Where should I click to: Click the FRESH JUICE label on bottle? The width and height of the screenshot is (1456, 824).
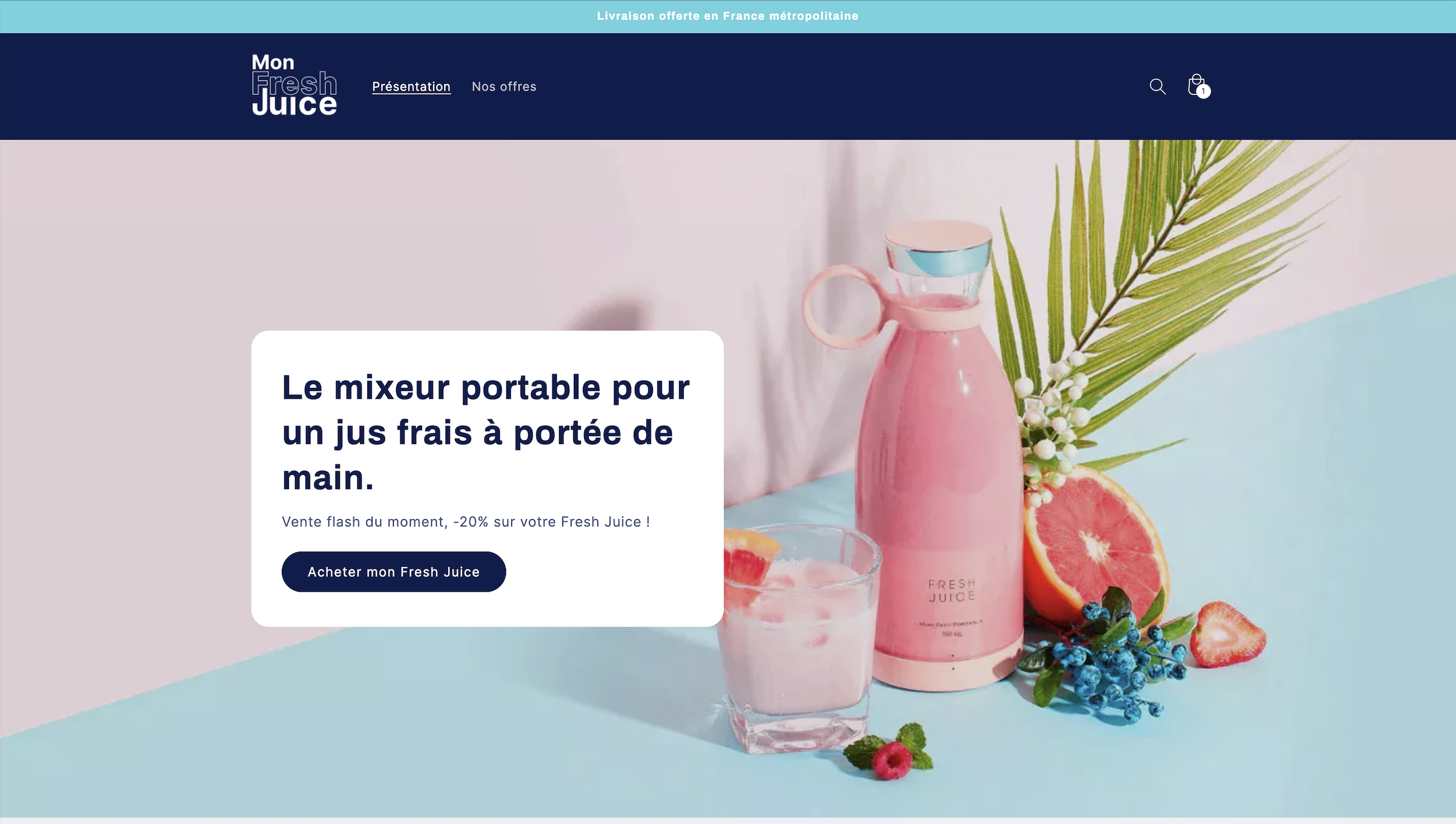tap(952, 590)
